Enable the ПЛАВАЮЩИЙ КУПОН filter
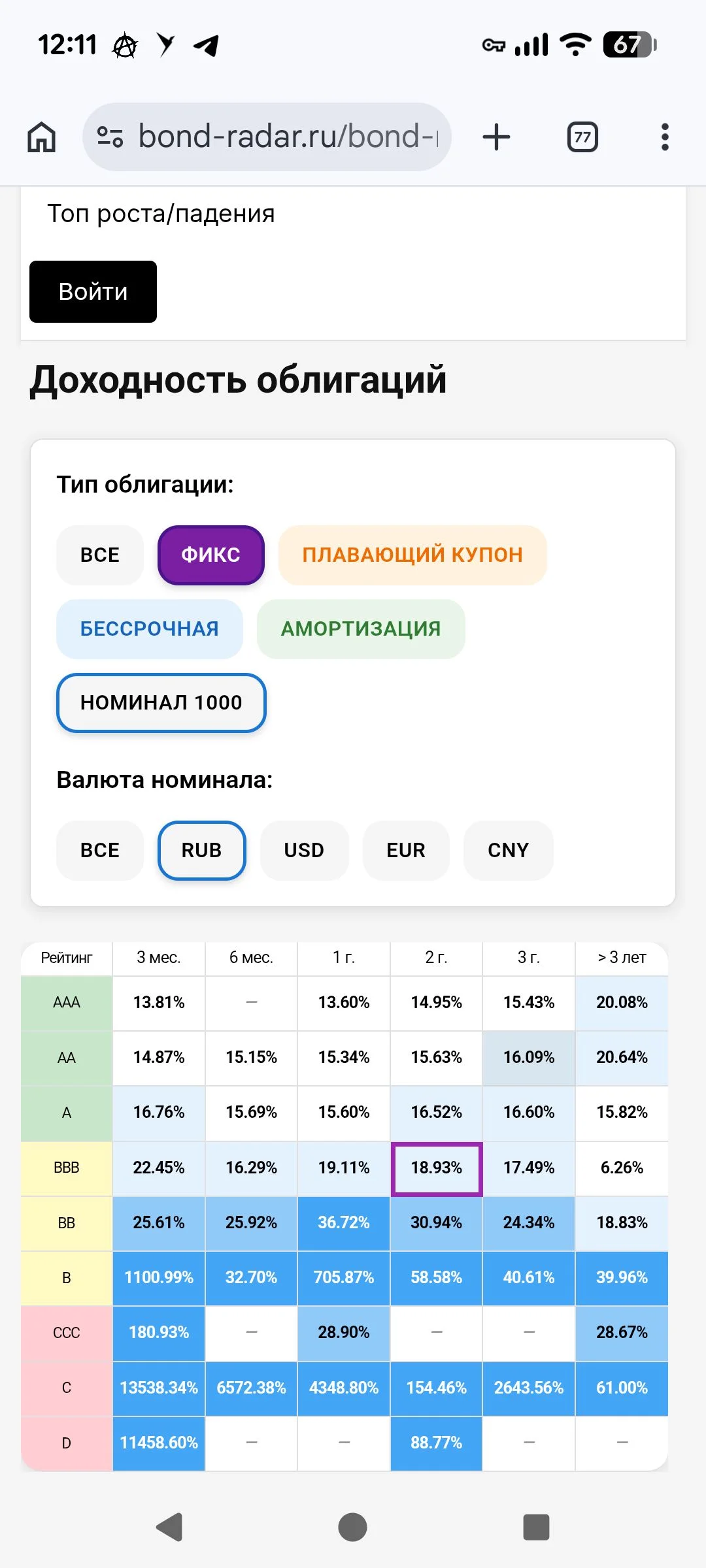 [412, 555]
